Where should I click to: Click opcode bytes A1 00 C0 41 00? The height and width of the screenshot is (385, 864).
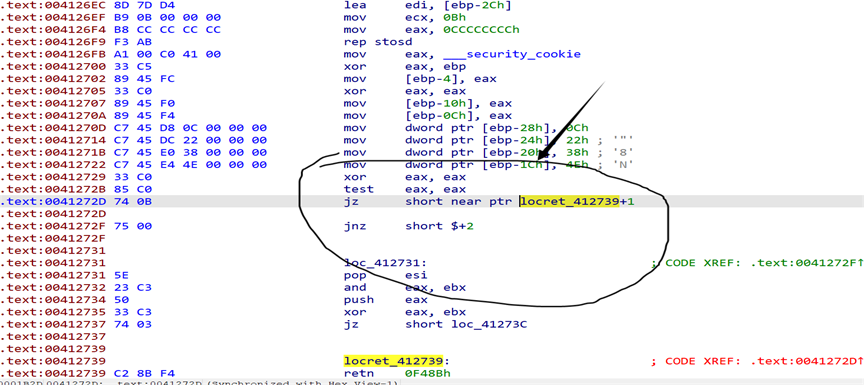pos(168,54)
